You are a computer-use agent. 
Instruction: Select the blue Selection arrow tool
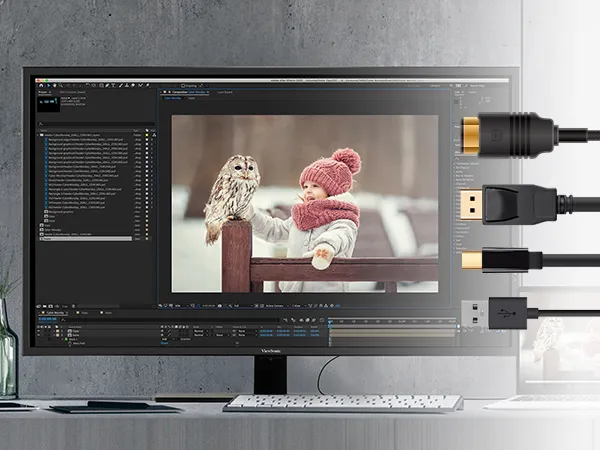(x=48, y=85)
